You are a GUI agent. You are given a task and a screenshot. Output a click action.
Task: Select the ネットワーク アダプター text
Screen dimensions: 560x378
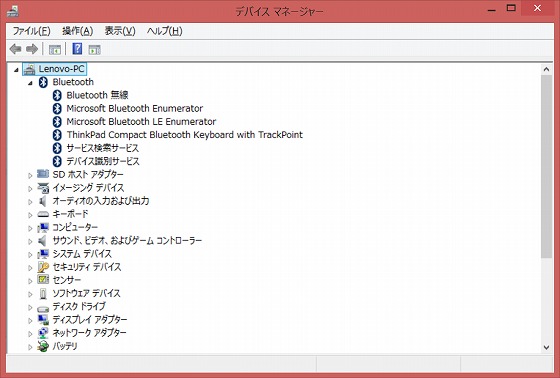tap(89, 333)
